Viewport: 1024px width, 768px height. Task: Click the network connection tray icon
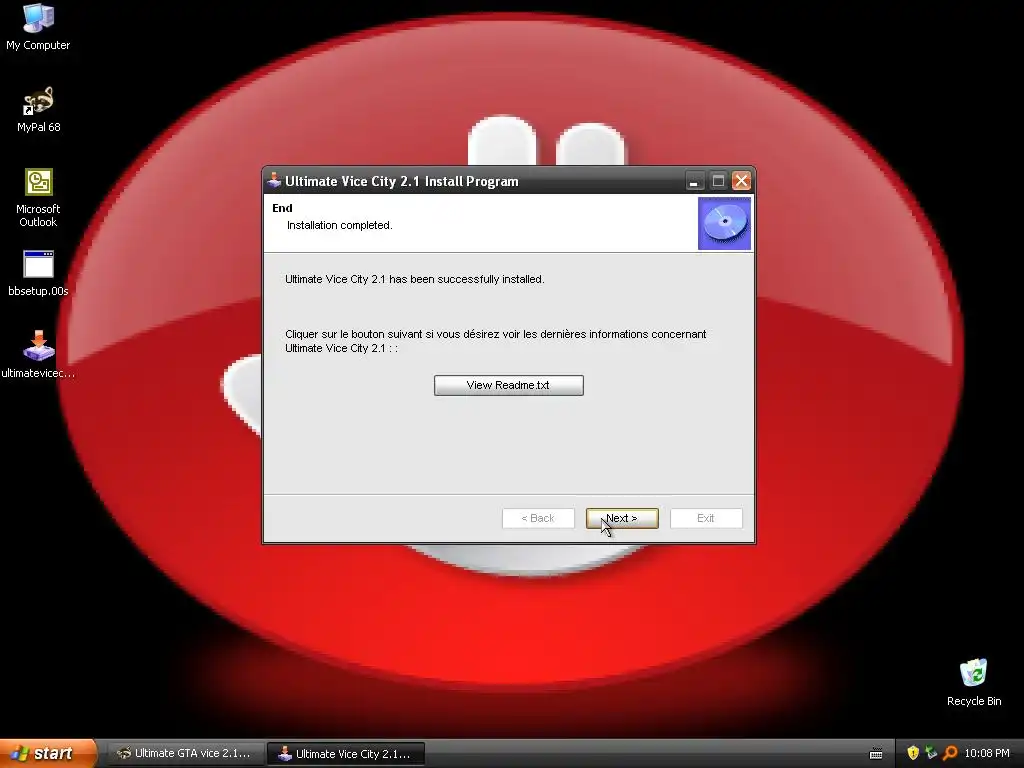pyautogui.click(x=931, y=753)
